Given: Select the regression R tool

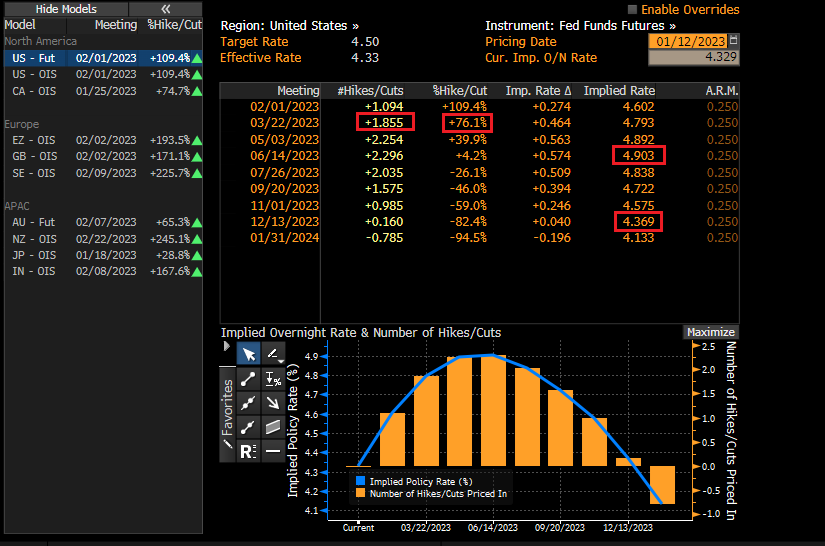Looking at the screenshot, I should (x=248, y=451).
